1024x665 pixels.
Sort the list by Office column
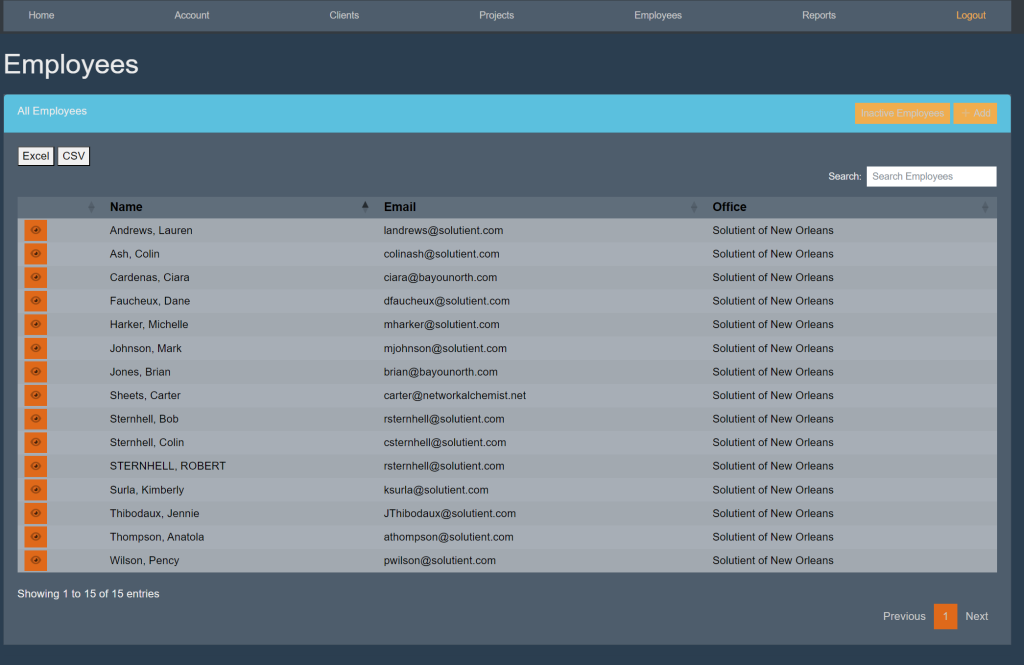(729, 207)
